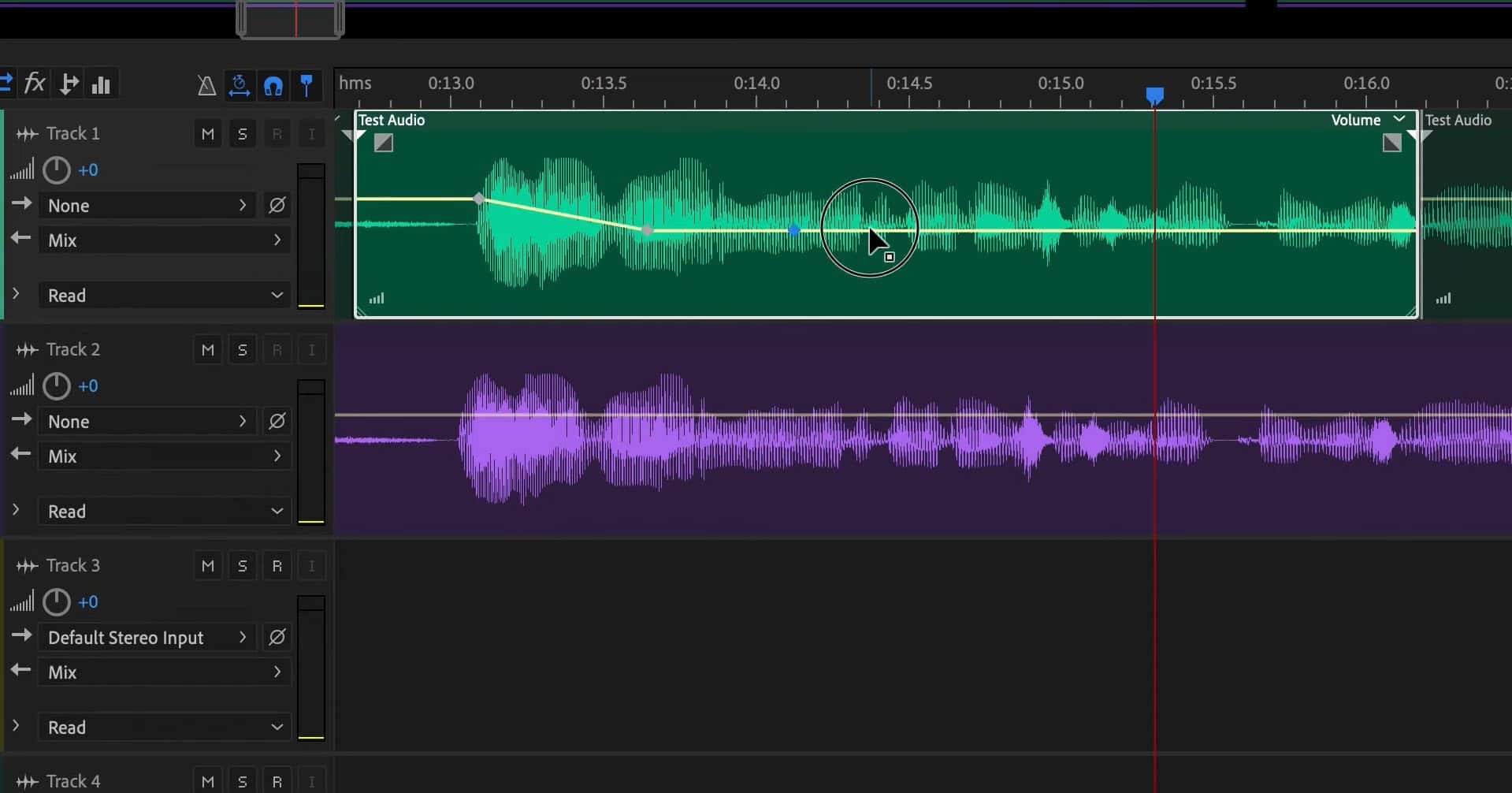1512x793 pixels.
Task: Arm Track 3 for recording with the R button
Action: click(277, 565)
